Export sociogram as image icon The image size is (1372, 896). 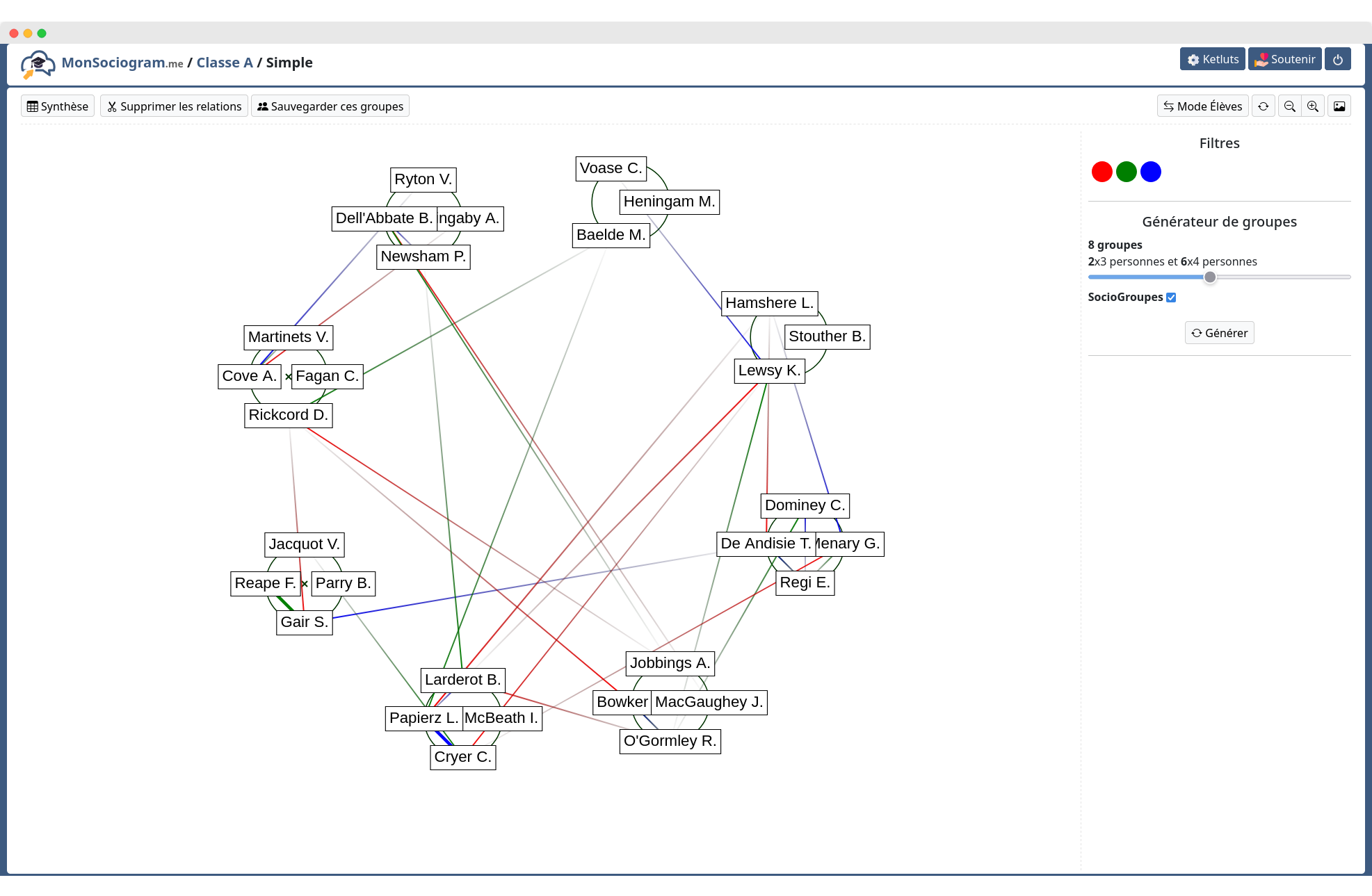[1339, 106]
